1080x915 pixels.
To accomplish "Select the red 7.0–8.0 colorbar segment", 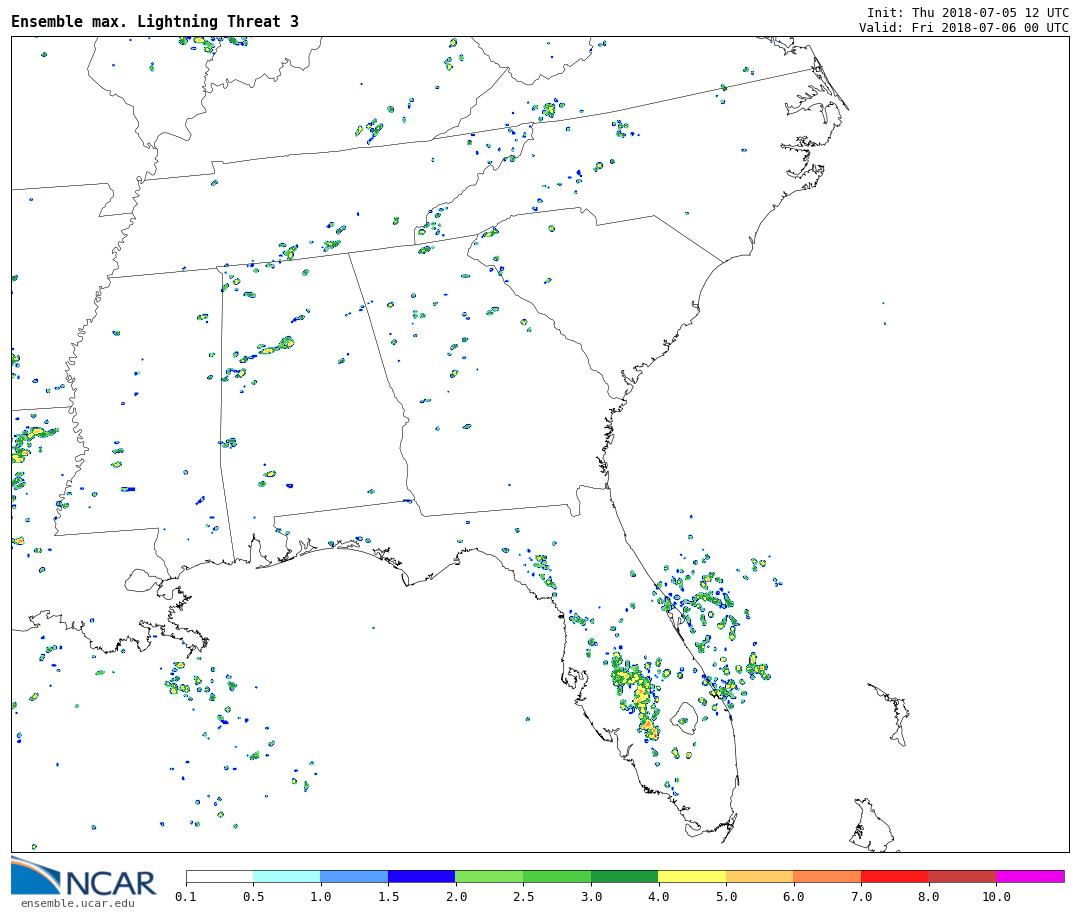I will (895, 876).
